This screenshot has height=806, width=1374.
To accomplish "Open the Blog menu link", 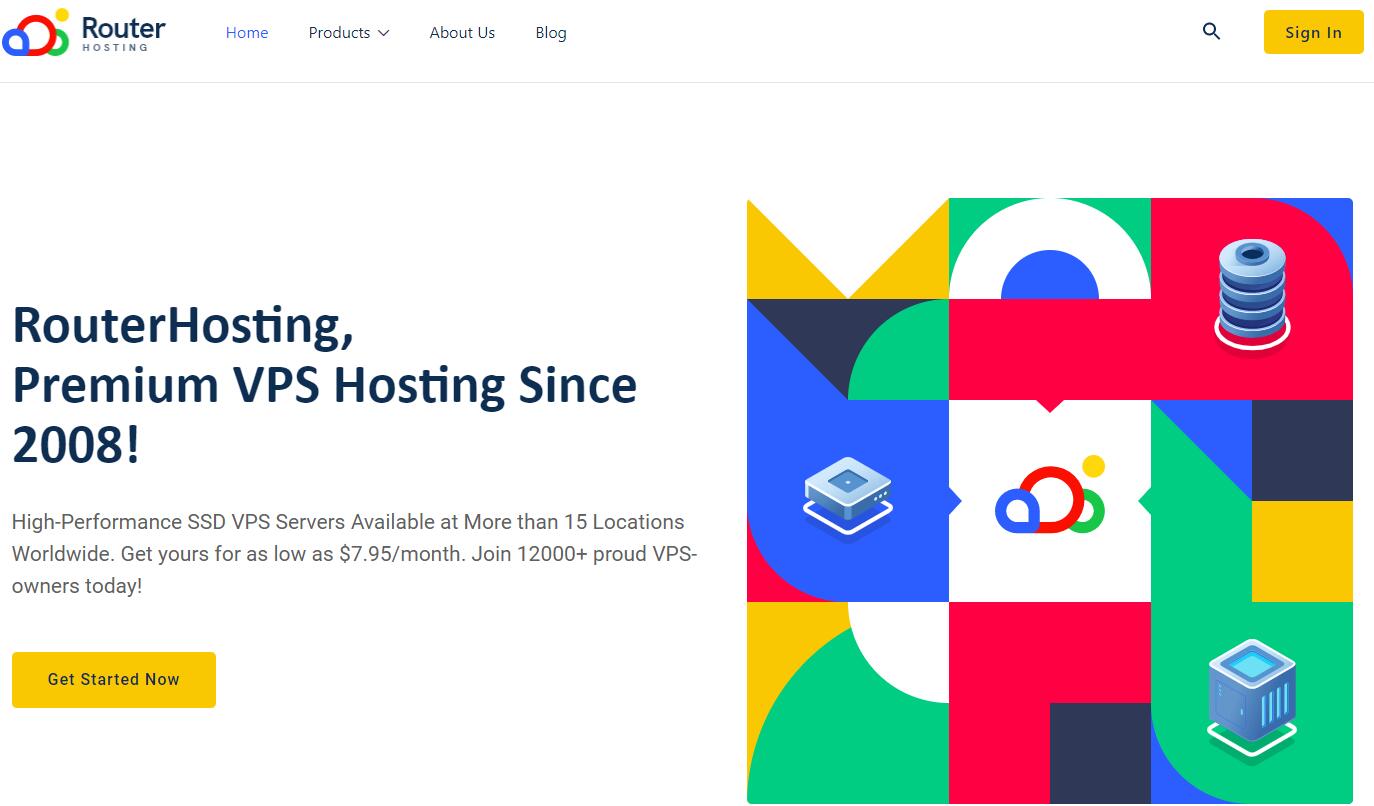I will (551, 32).
